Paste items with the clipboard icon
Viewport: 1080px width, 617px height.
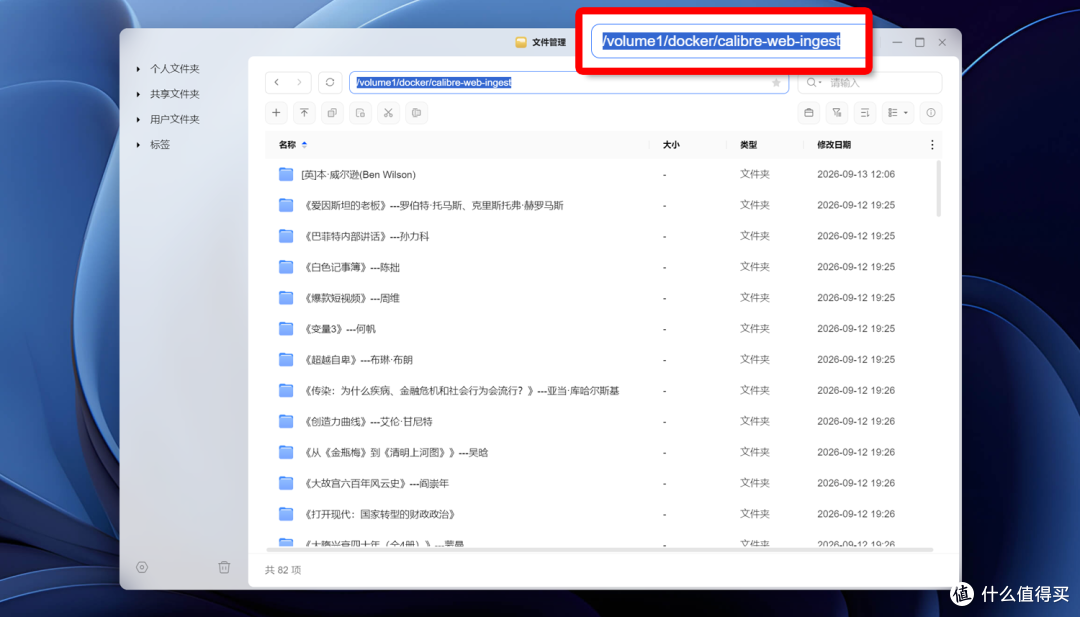tap(417, 113)
